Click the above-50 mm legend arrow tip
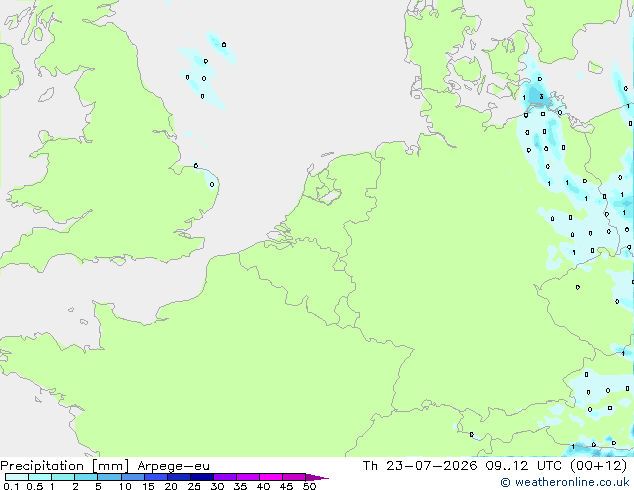This screenshot has height=490, width=634. point(317,477)
